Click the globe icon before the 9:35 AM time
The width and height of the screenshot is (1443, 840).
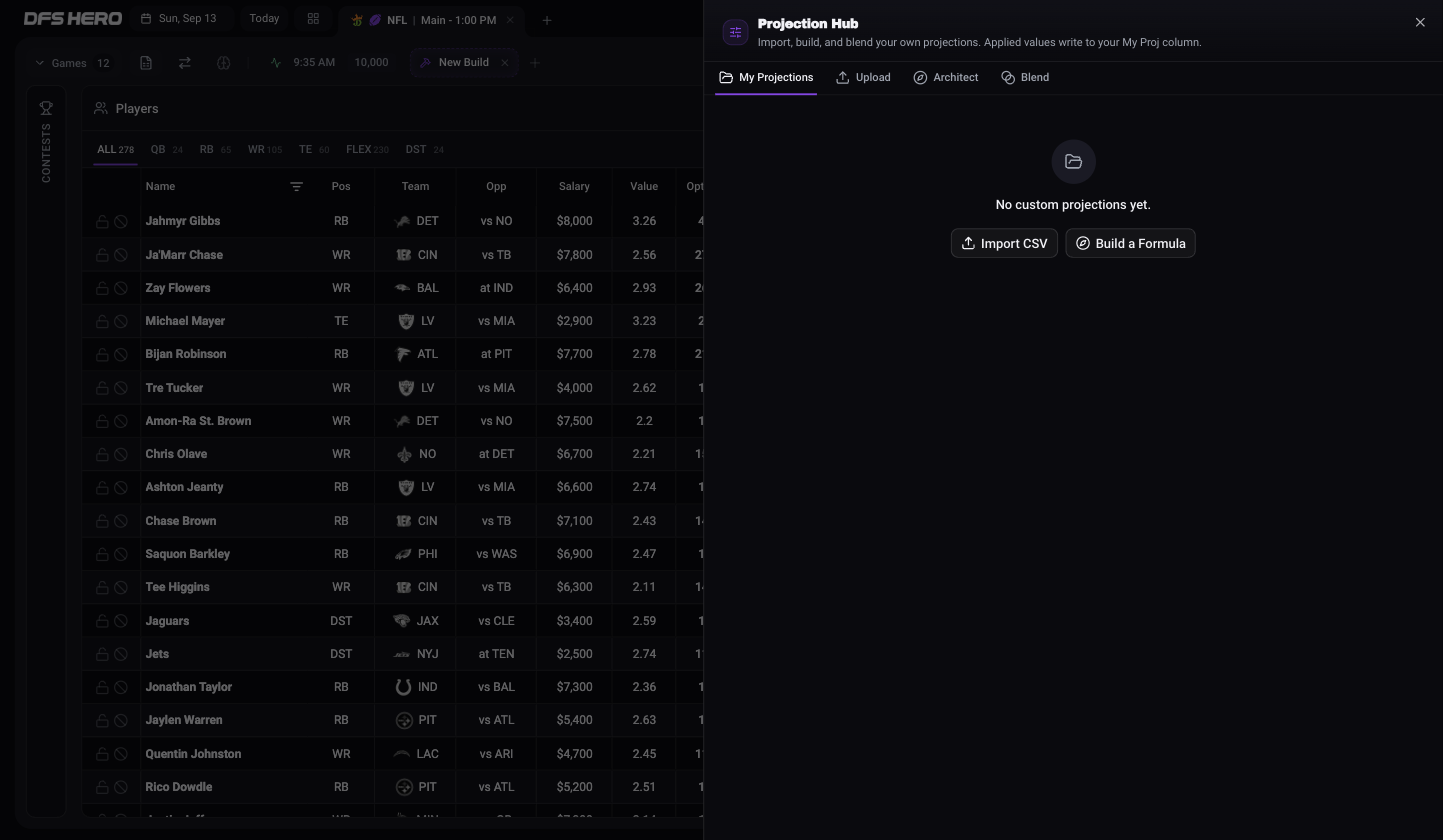223,63
